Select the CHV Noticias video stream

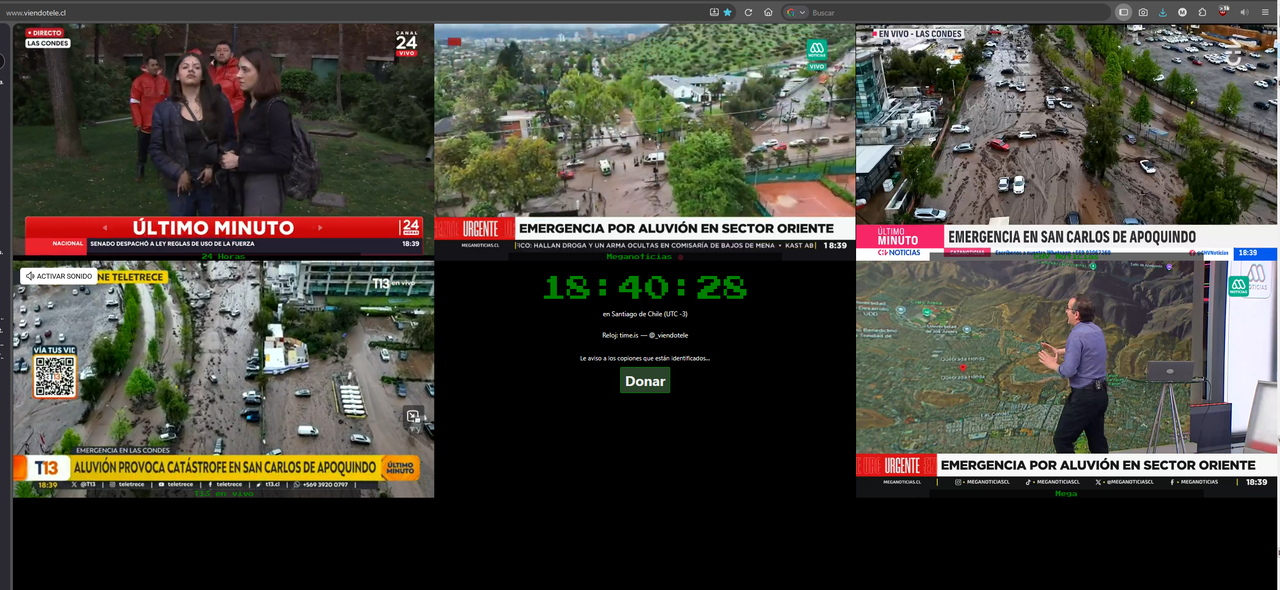(1067, 141)
